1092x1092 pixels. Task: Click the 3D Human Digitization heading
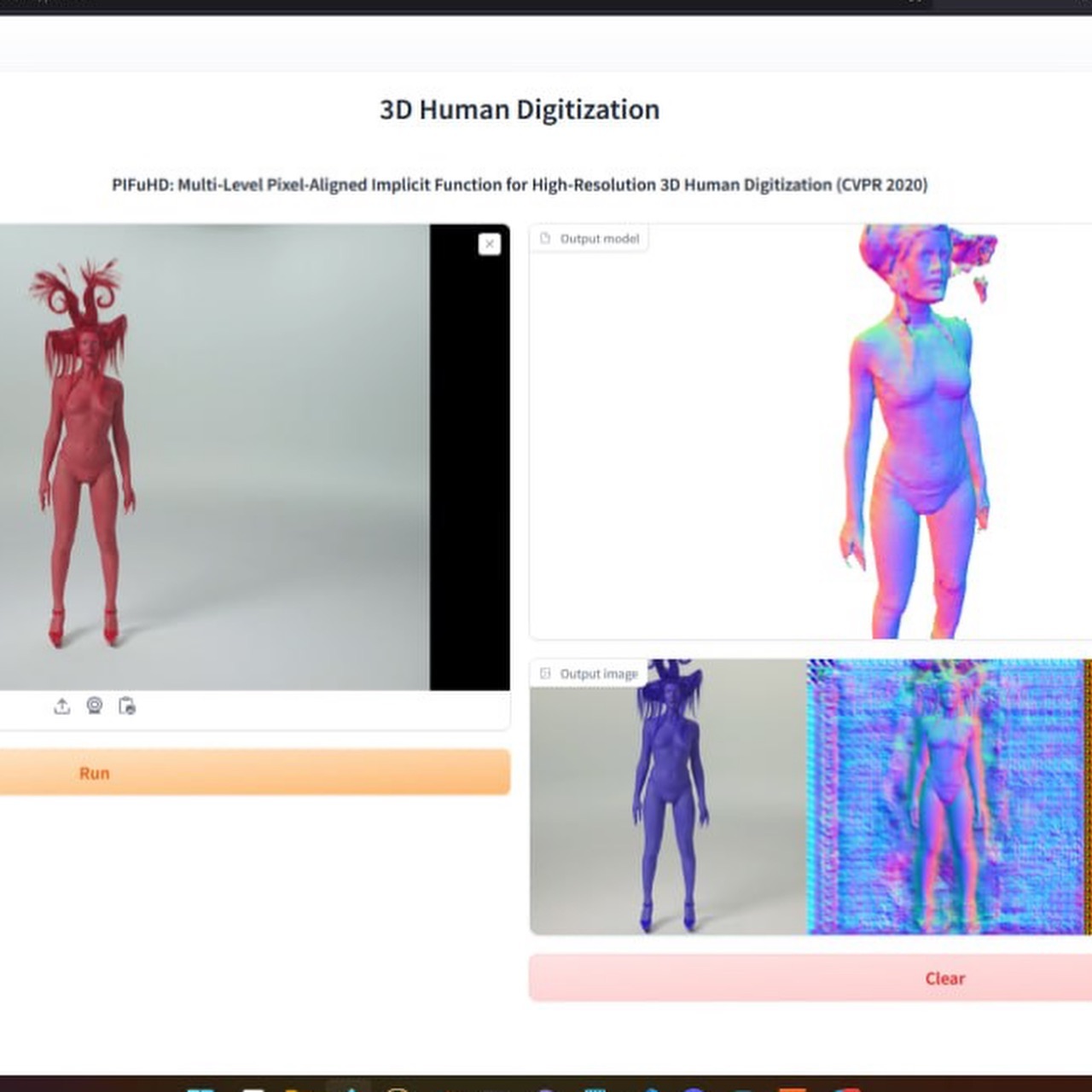pyautogui.click(x=520, y=110)
